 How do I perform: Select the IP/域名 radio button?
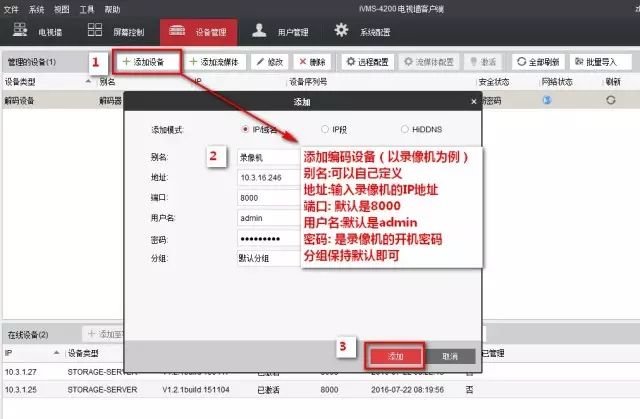pos(247,130)
